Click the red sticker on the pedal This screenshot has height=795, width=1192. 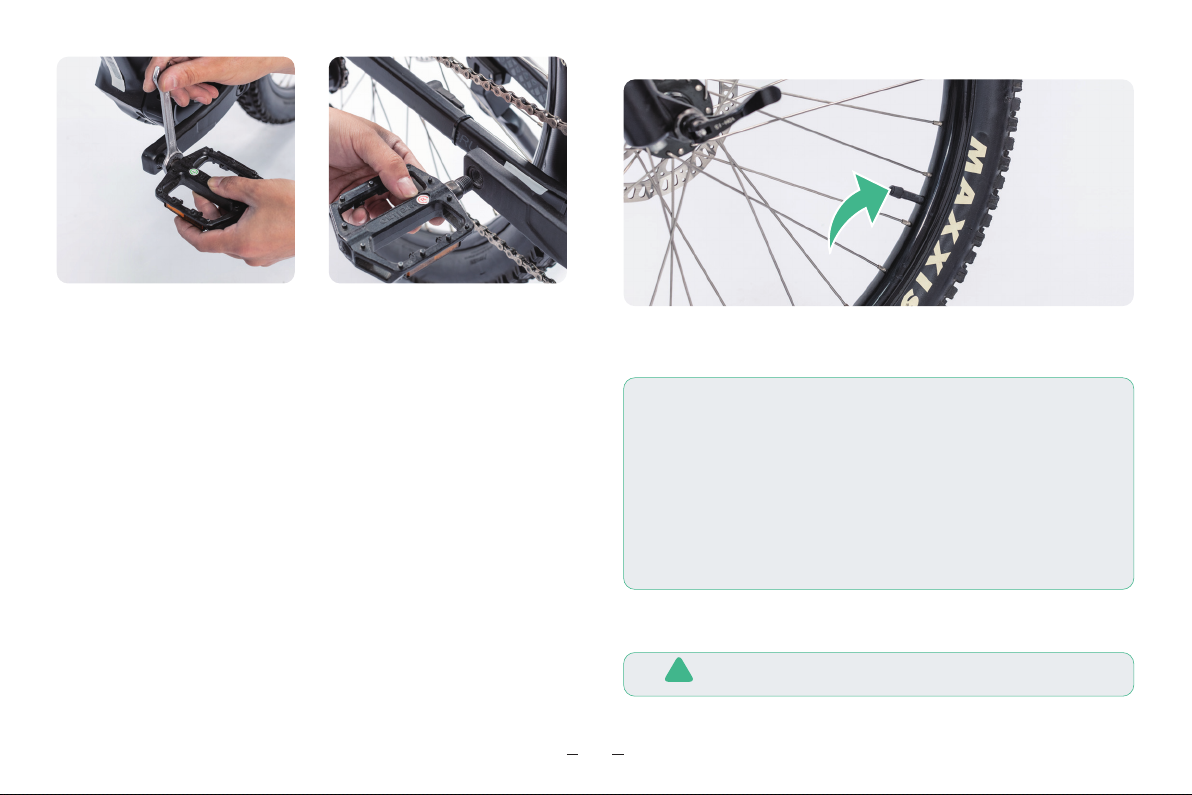[422, 200]
